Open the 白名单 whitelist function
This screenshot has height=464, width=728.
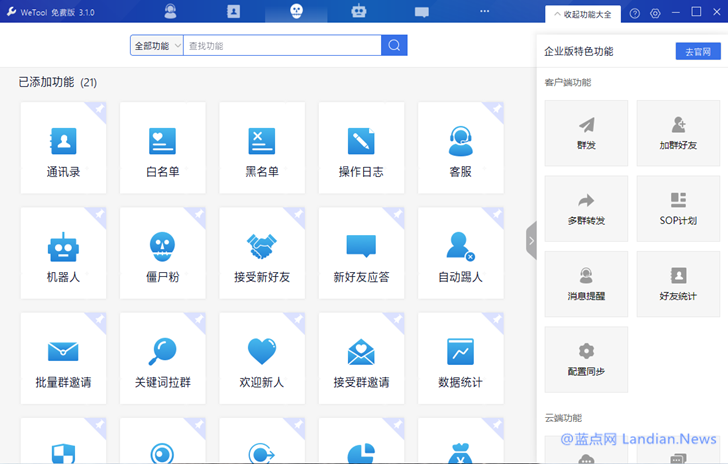click(162, 151)
